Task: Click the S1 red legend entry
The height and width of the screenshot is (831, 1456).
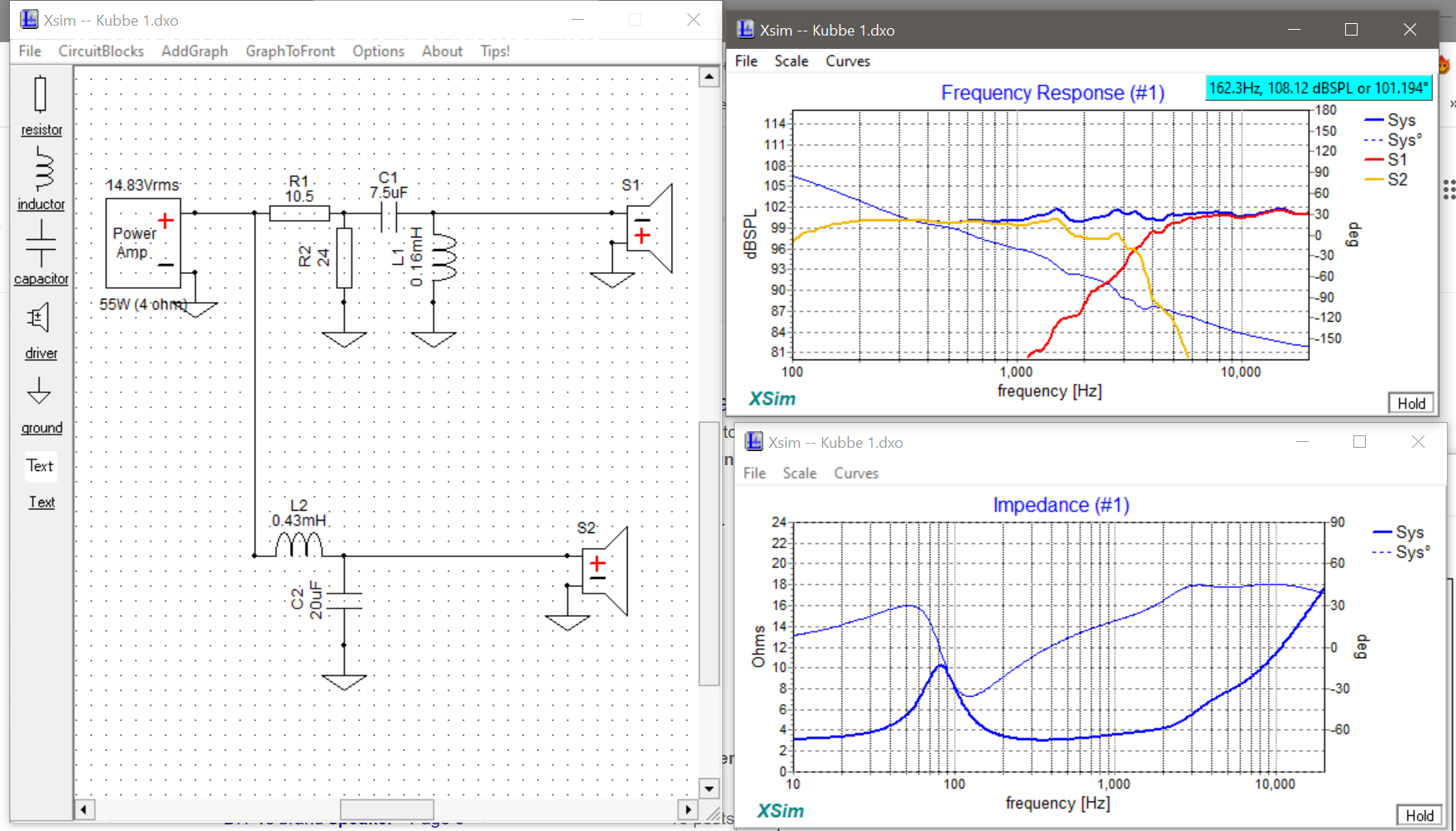Action: pos(1386,160)
